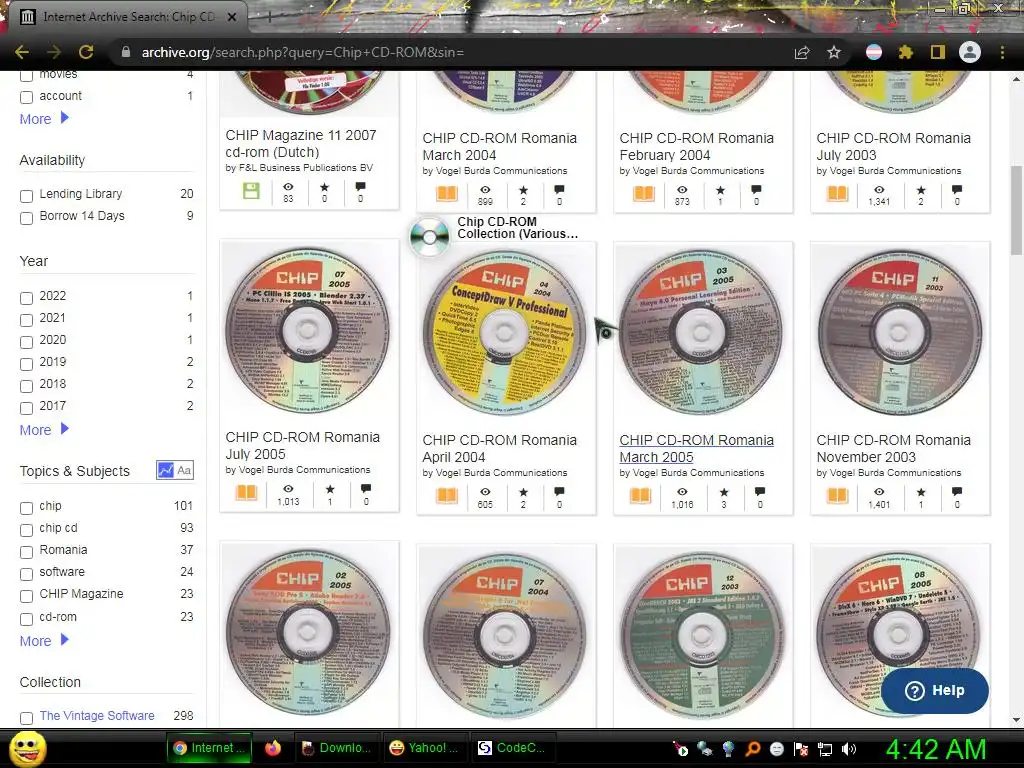The image size is (1024, 768).
Task: Open the CHIP 07 2005 disc thumbnail
Action: (307, 330)
